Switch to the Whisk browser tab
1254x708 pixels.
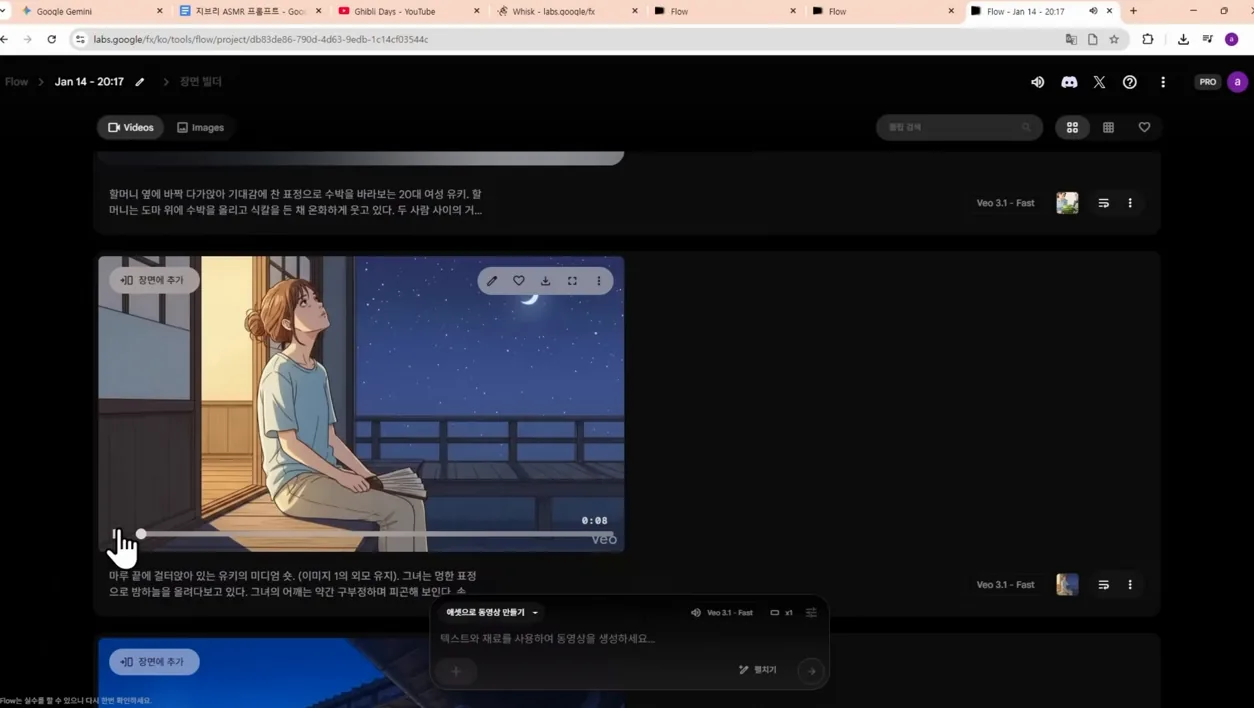(566, 11)
